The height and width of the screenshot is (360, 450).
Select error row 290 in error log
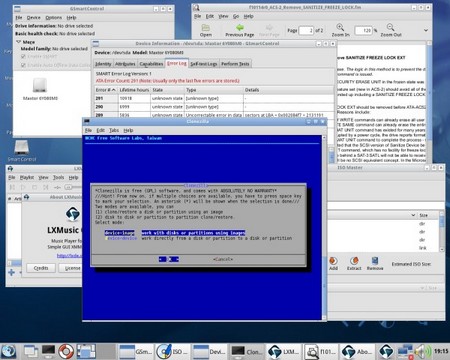(x=214, y=107)
